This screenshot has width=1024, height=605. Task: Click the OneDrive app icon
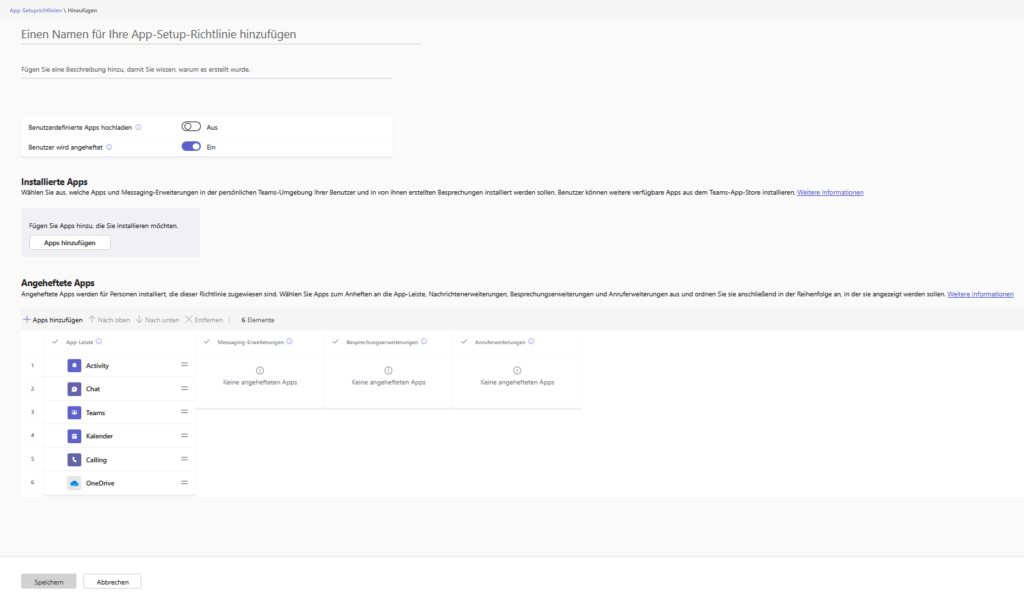coord(75,483)
